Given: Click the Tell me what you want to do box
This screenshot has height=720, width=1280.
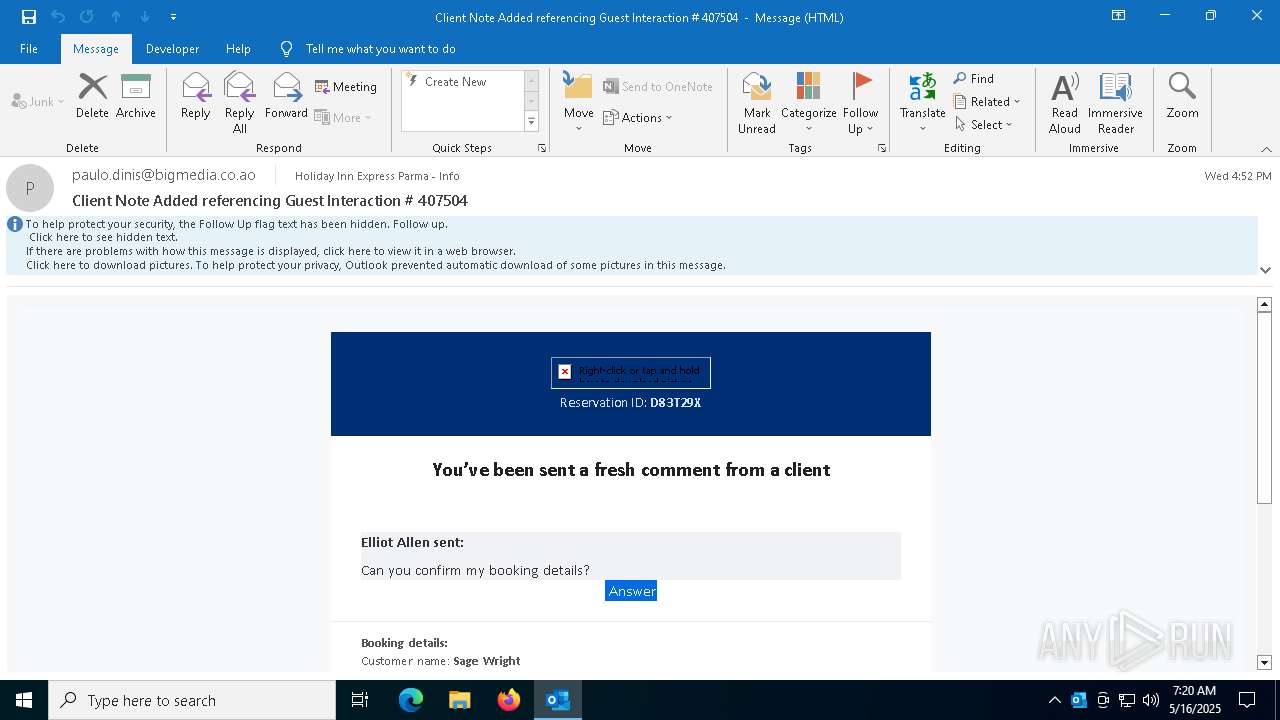Looking at the screenshot, I should [380, 49].
